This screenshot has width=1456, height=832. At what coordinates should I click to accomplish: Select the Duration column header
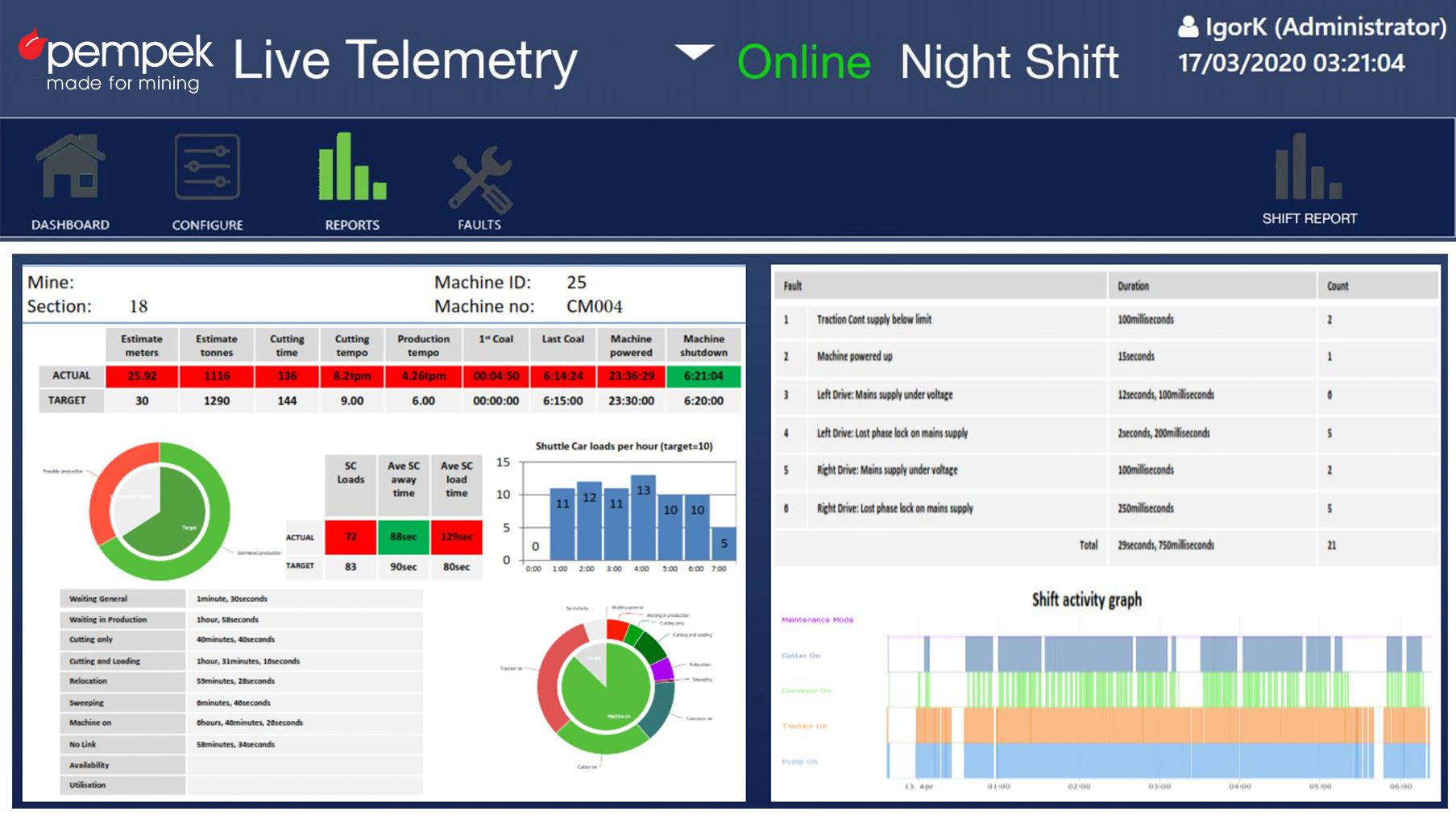point(1133,286)
